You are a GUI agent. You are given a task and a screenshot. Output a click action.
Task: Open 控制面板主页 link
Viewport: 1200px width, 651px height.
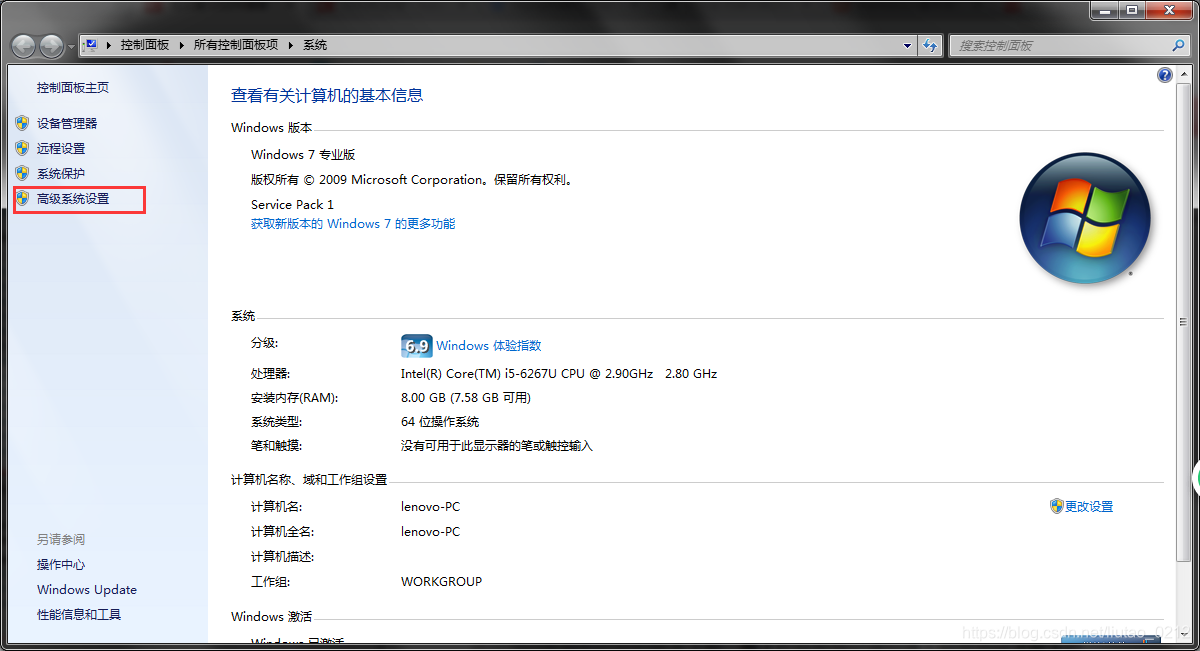tap(73, 88)
